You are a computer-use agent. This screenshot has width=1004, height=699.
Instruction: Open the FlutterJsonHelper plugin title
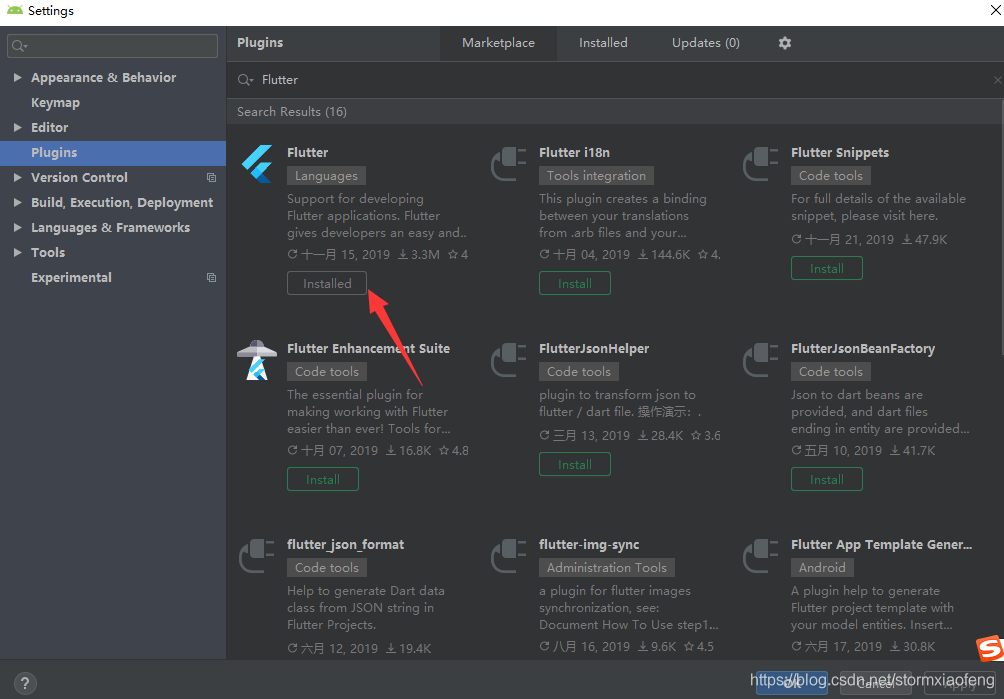[594, 348]
